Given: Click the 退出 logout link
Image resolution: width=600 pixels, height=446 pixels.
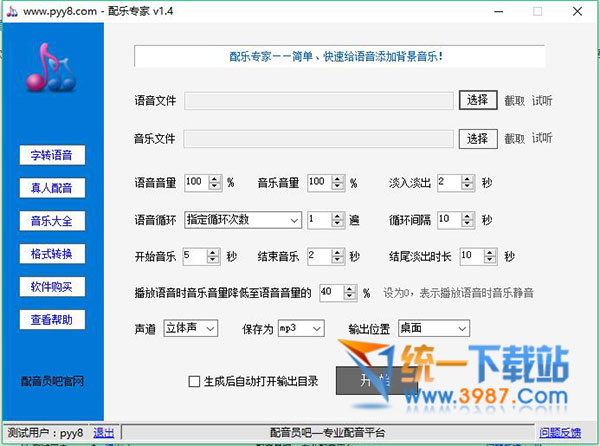Looking at the screenshot, I should click(103, 433).
